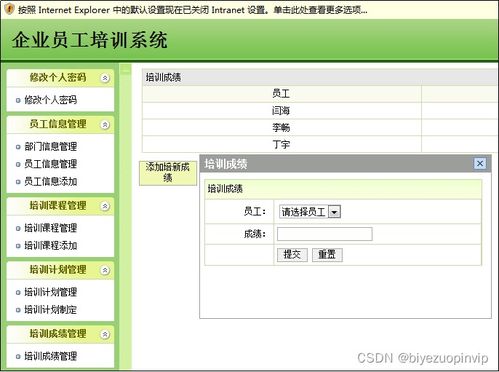Click the 培训成绩管理 section header

60,334
